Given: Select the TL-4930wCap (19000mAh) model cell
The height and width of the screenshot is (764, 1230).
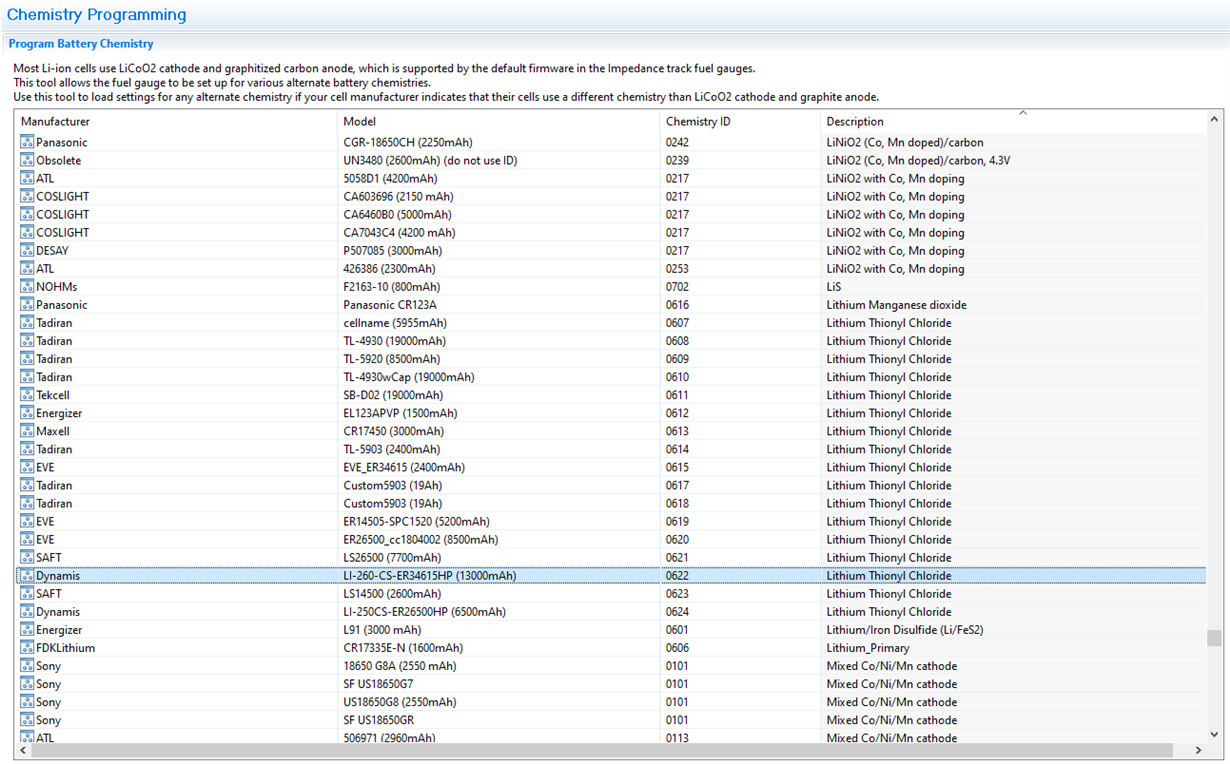Looking at the screenshot, I should (x=409, y=377).
